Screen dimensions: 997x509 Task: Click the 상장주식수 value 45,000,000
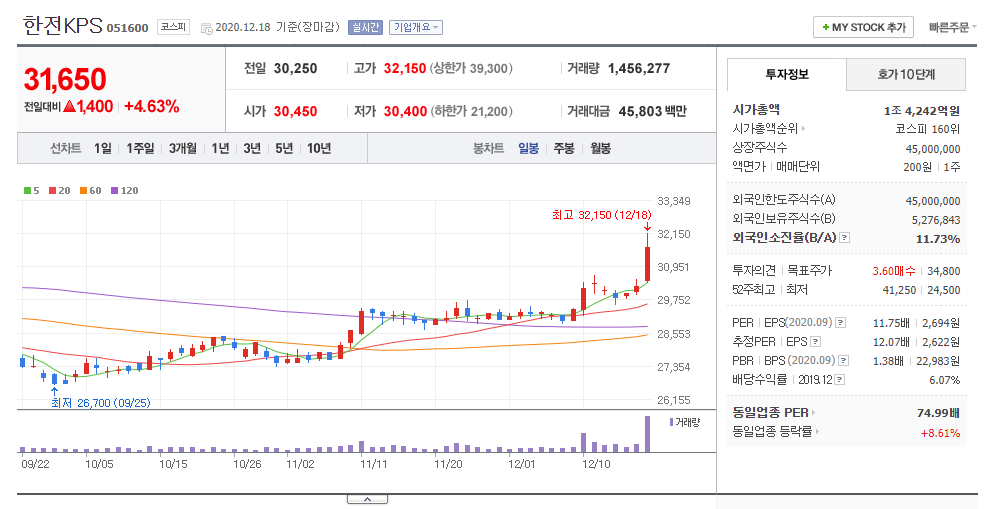pyautogui.click(x=933, y=149)
